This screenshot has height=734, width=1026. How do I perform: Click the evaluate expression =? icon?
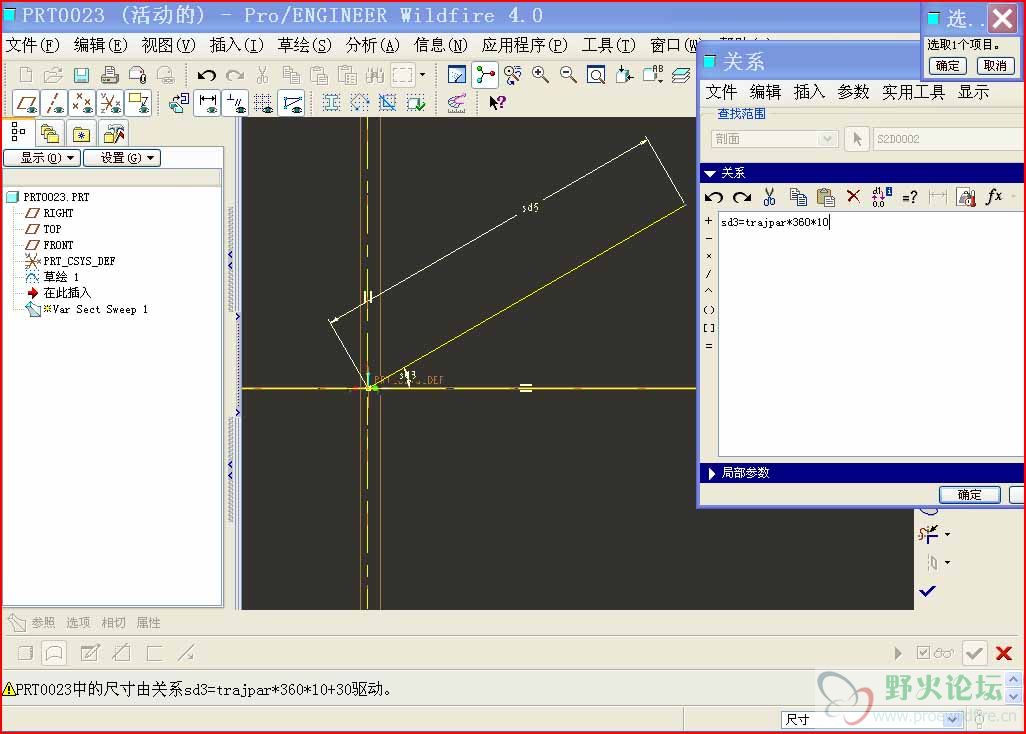pyautogui.click(x=910, y=196)
